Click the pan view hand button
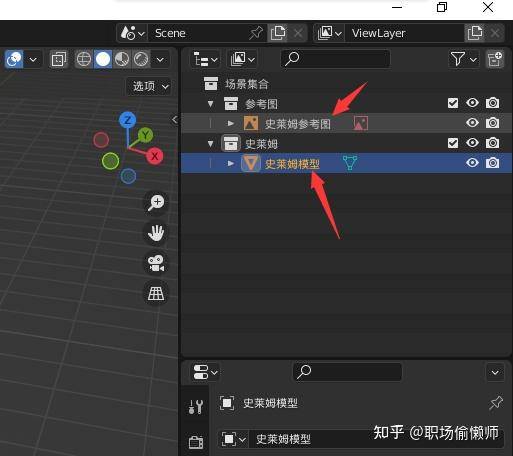This screenshot has height=456, width=513. 156,233
